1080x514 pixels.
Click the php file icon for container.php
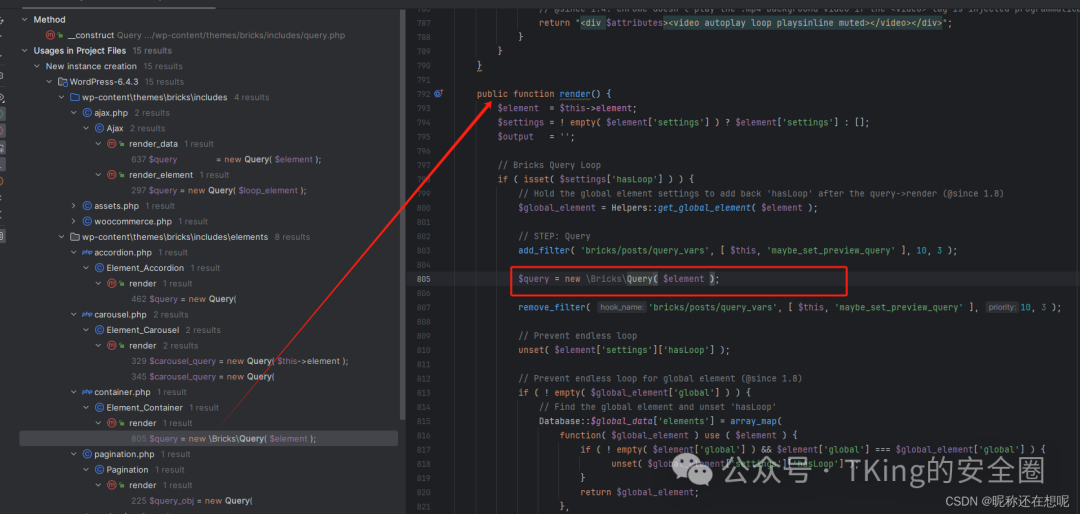click(x=87, y=392)
